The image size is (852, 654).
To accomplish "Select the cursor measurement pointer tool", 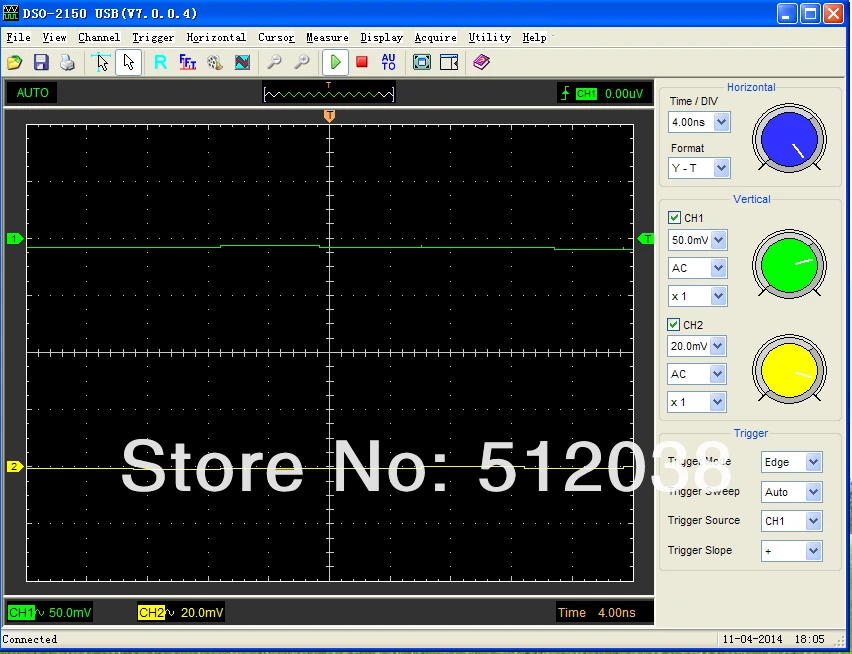I will (x=101, y=62).
